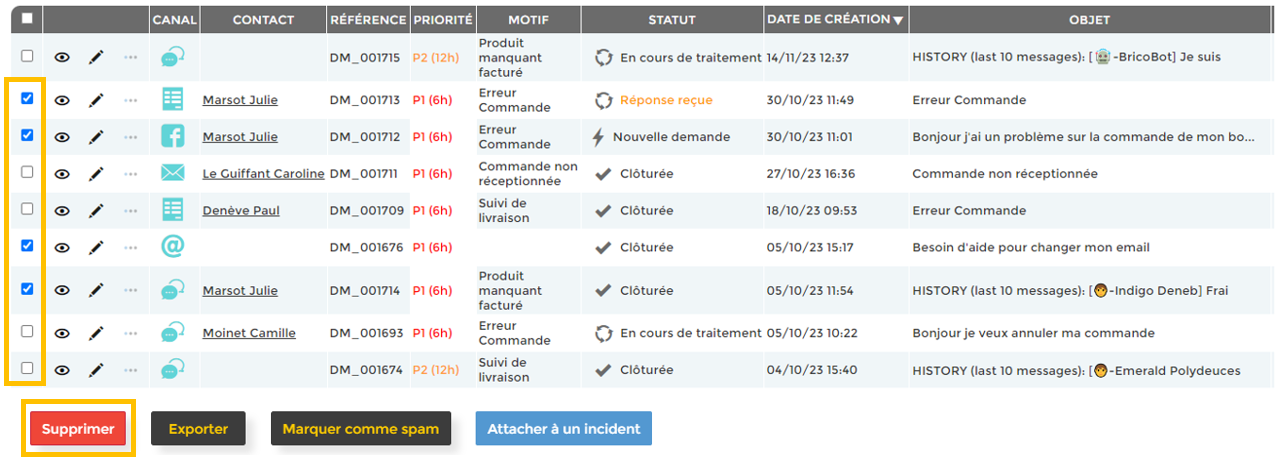Click the chat bubble icon for DM_001714

coord(173,291)
